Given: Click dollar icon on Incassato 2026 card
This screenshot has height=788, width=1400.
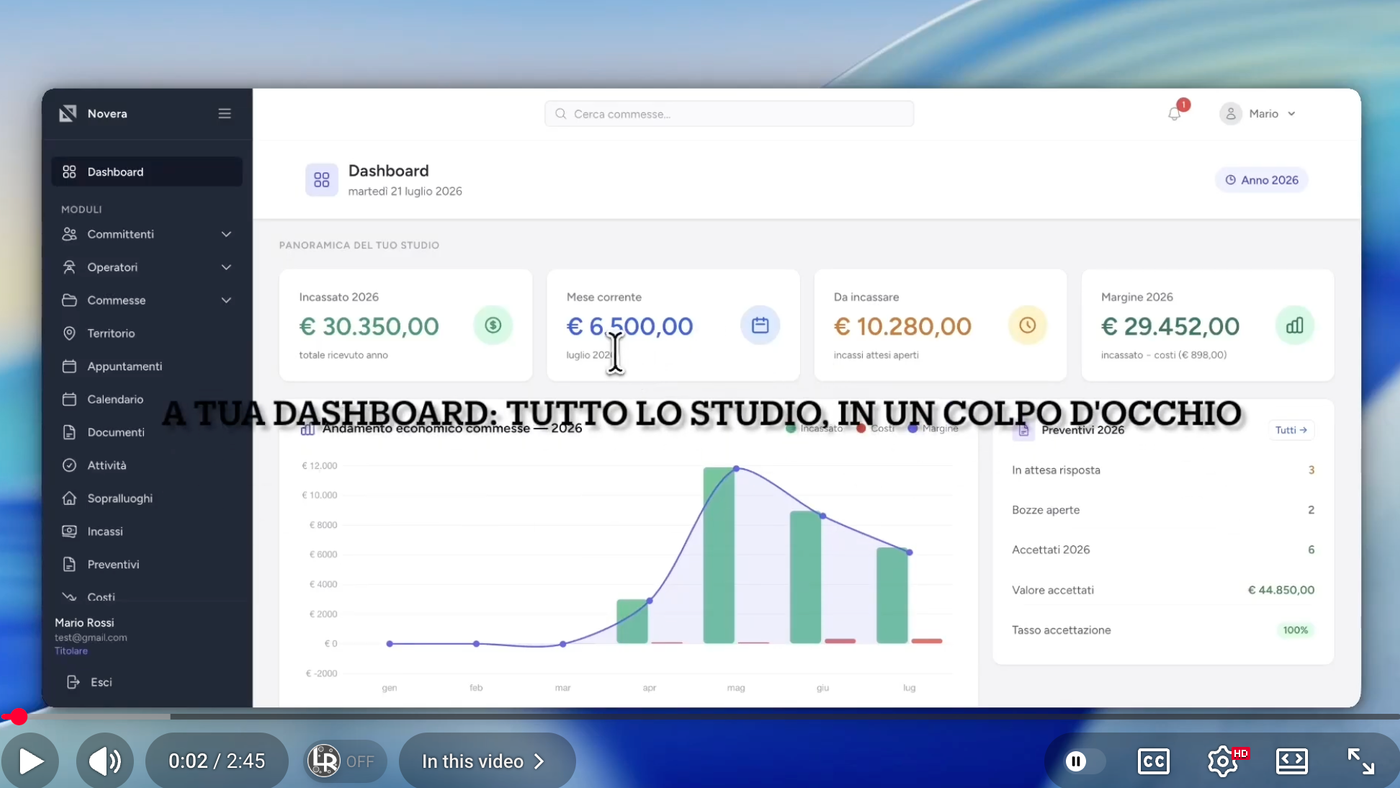Looking at the screenshot, I should point(493,325).
